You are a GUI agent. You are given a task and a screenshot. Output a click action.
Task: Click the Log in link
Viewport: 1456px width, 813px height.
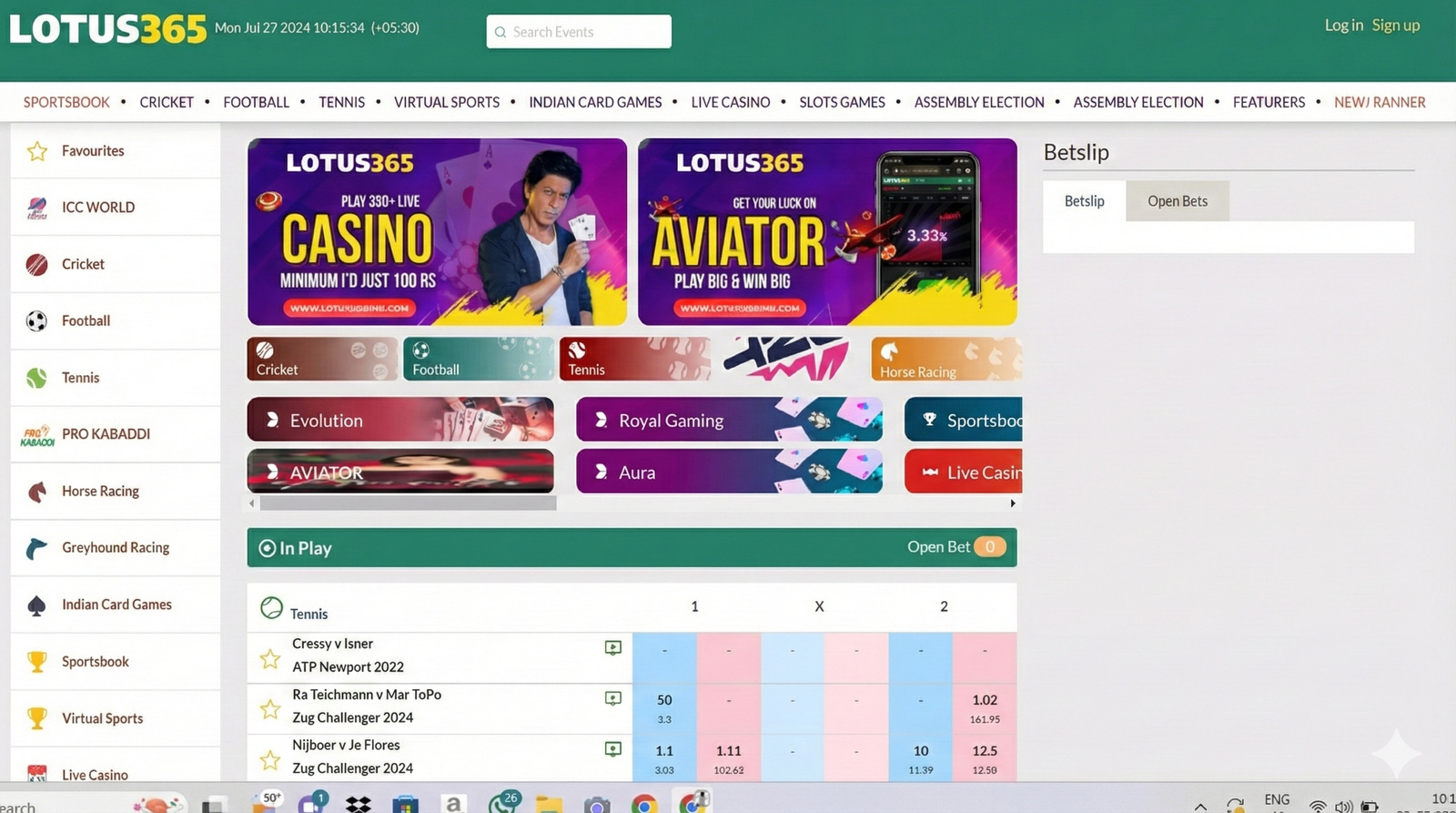(x=1343, y=25)
